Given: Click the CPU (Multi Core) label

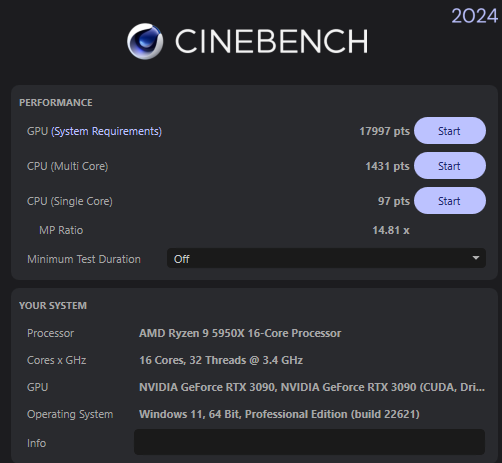Looking at the screenshot, I should [x=68, y=166].
